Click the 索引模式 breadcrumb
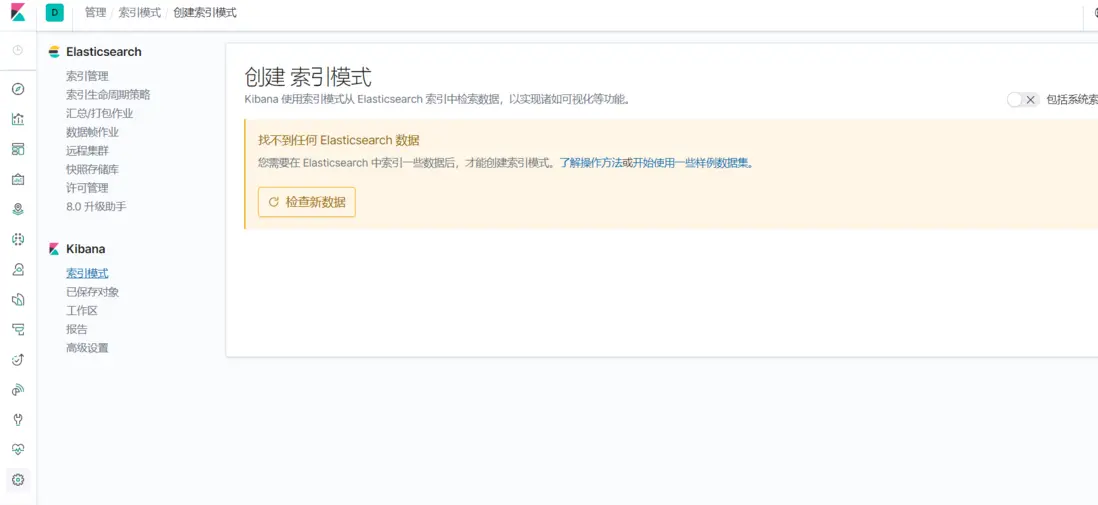The image size is (1098, 505). click(139, 13)
